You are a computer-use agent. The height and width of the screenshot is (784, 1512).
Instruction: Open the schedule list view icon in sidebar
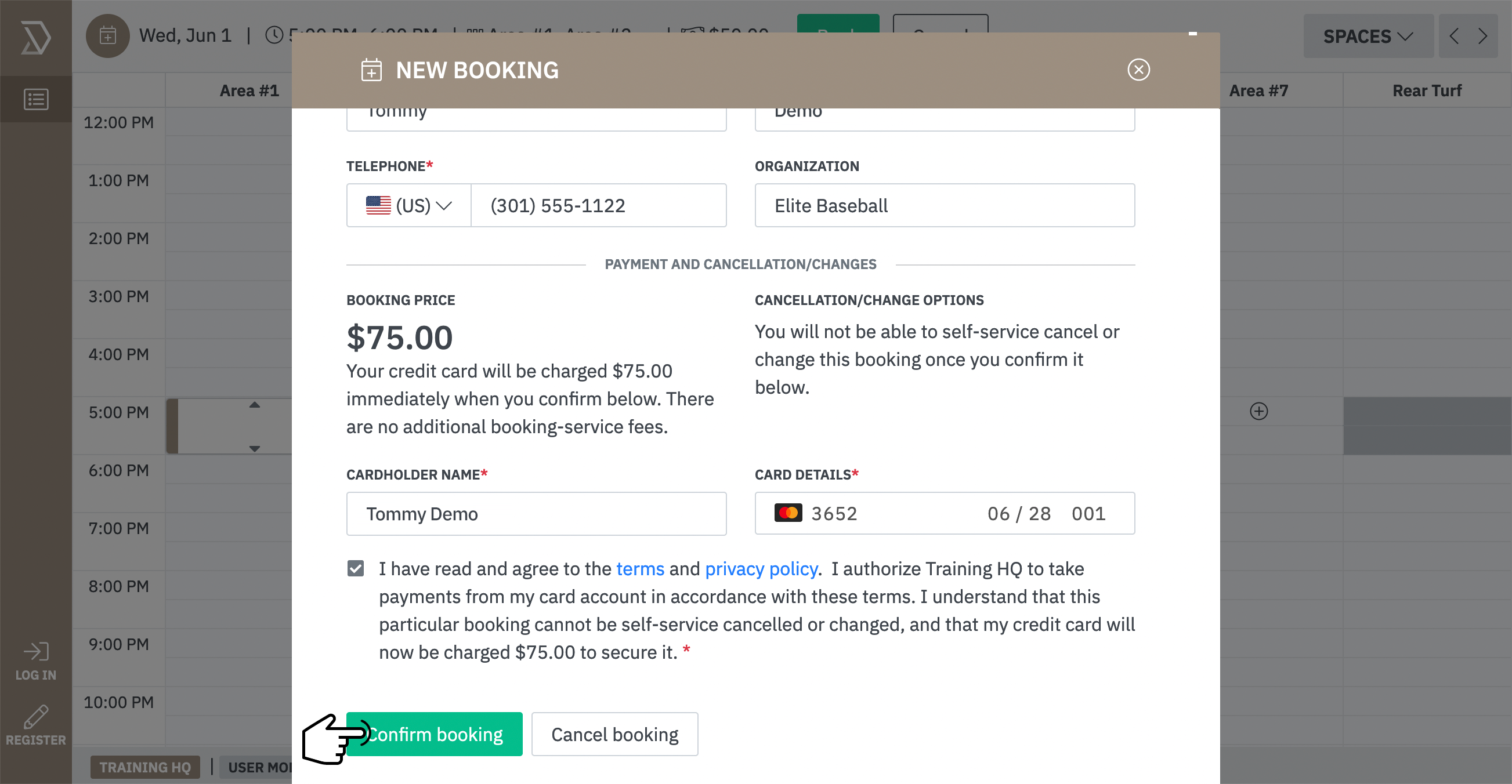pyautogui.click(x=36, y=99)
